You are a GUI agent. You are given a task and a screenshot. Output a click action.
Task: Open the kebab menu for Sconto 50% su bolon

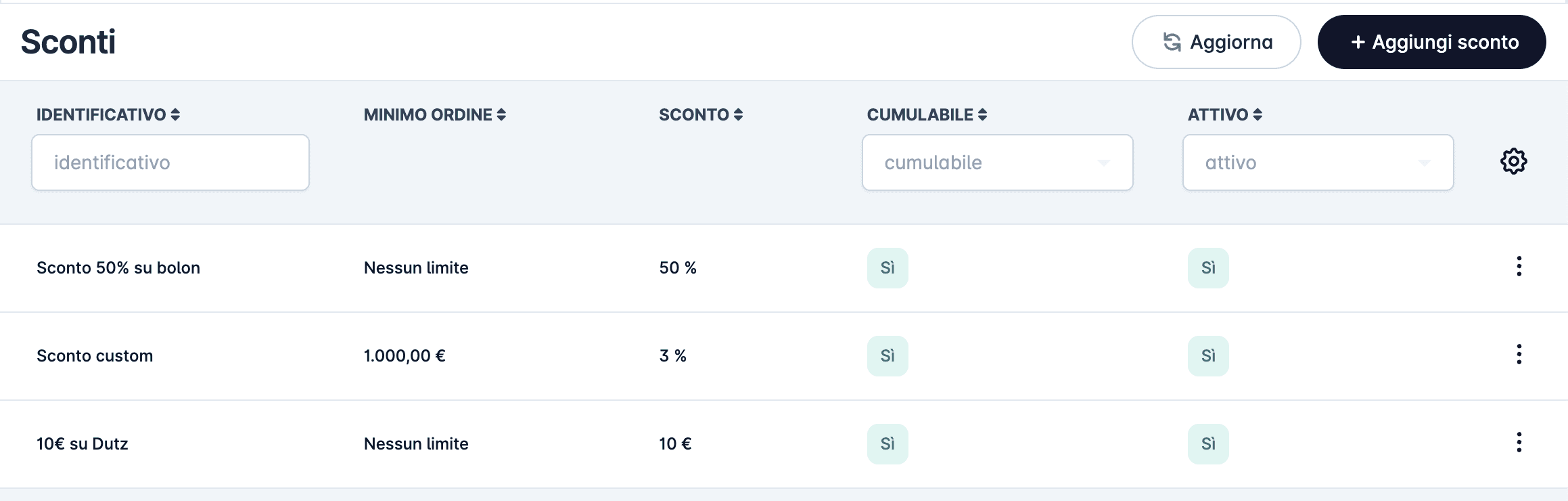click(x=1519, y=267)
